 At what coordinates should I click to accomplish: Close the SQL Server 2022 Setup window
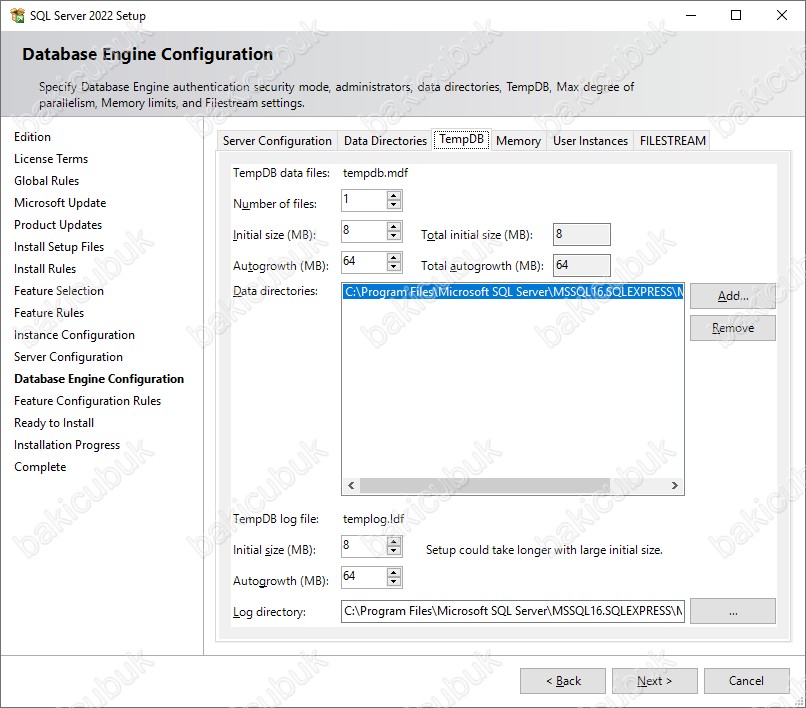[782, 15]
